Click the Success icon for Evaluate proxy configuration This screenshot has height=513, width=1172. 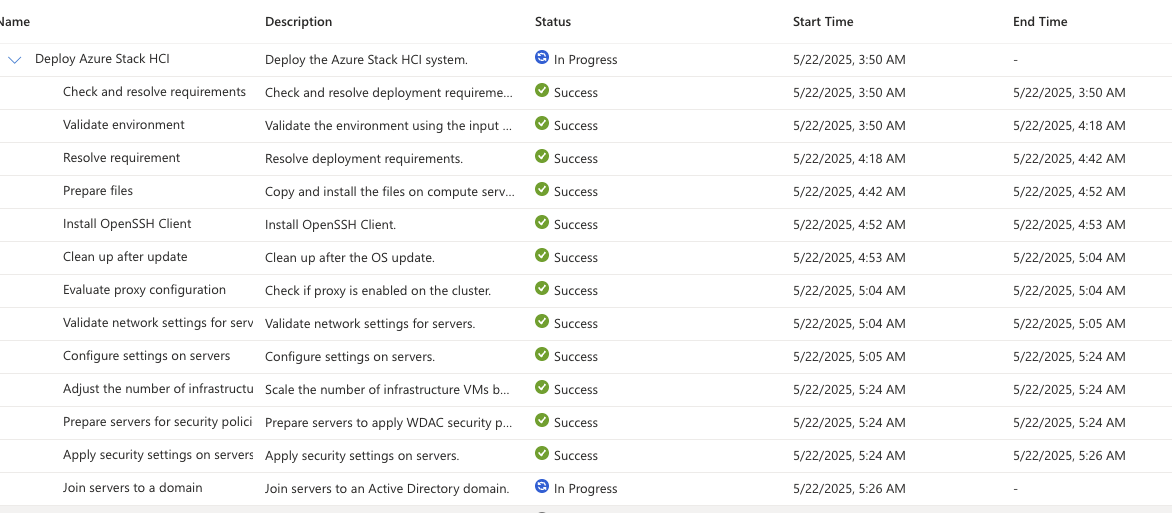(x=542, y=288)
